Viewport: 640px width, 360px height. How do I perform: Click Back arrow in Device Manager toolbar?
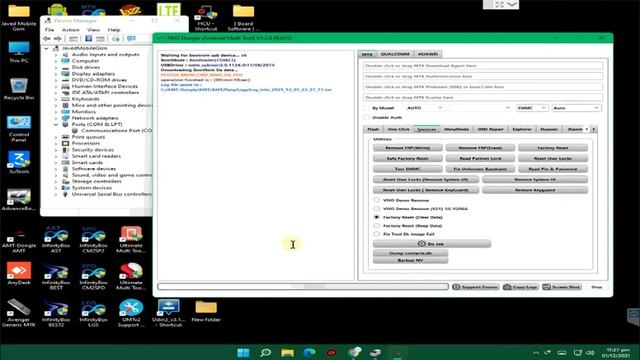point(47,38)
